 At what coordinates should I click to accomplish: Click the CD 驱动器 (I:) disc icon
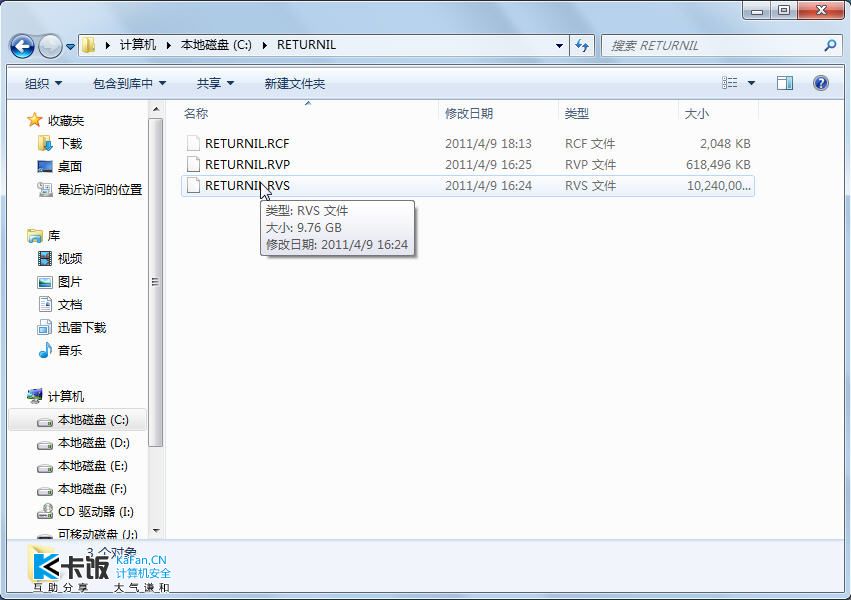[x=45, y=512]
